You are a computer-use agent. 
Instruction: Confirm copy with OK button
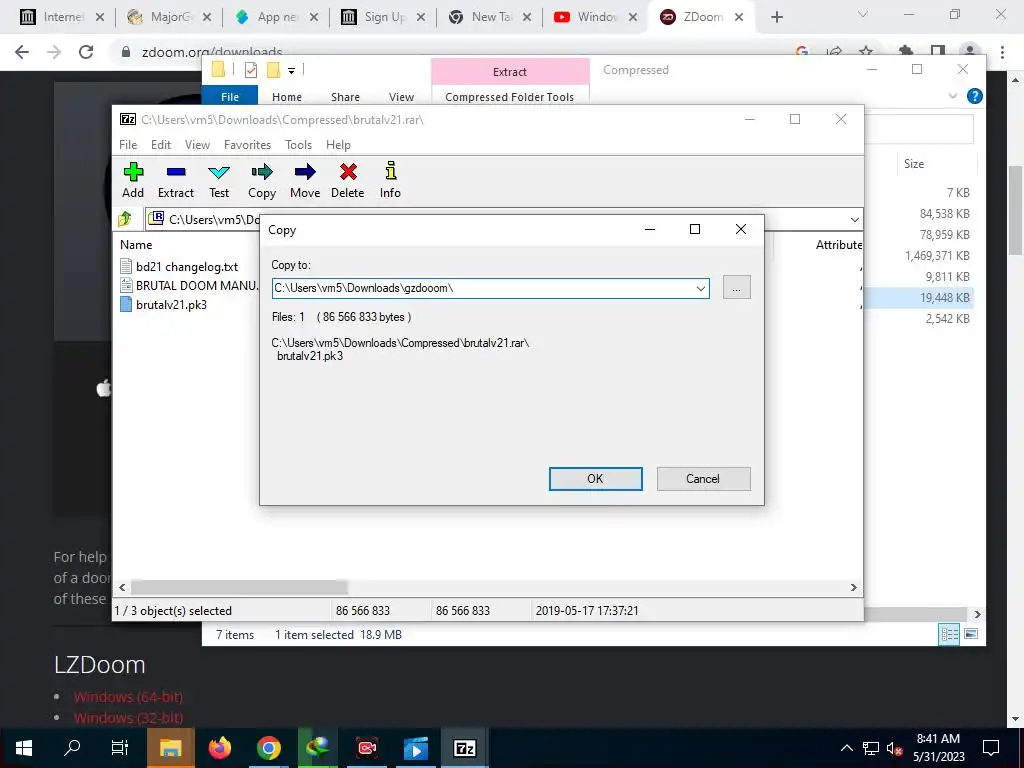click(x=596, y=479)
